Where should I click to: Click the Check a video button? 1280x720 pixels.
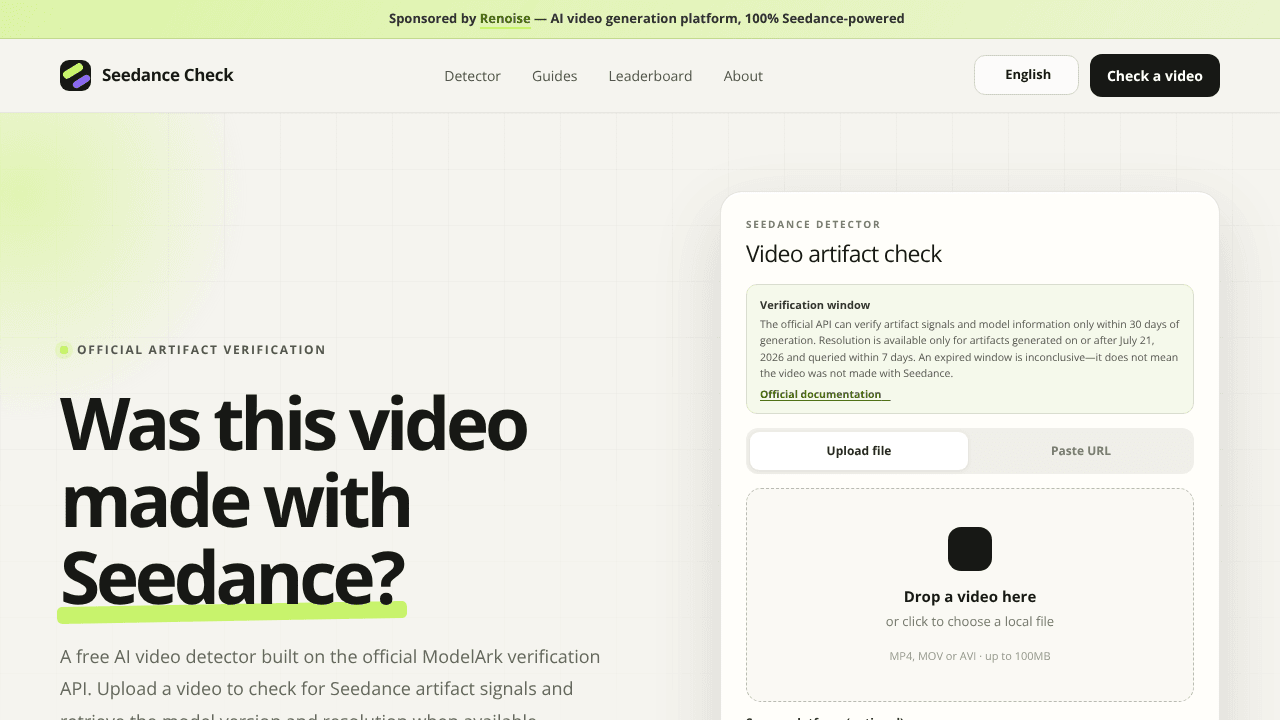coord(1155,76)
